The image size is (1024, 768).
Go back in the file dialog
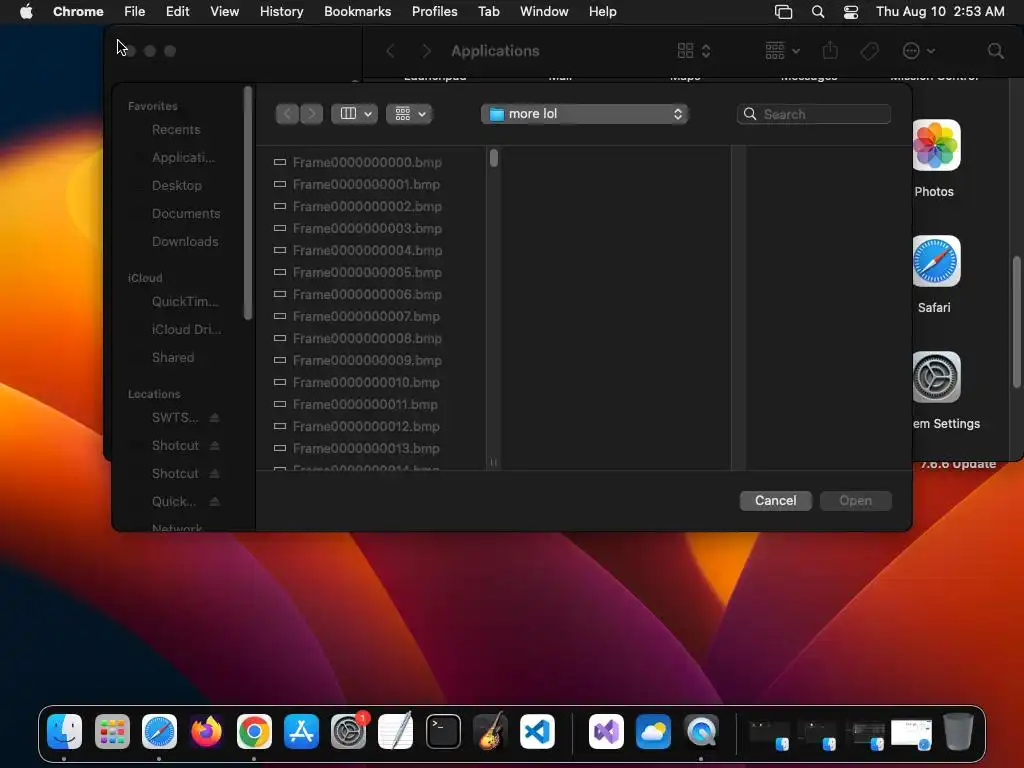287,114
